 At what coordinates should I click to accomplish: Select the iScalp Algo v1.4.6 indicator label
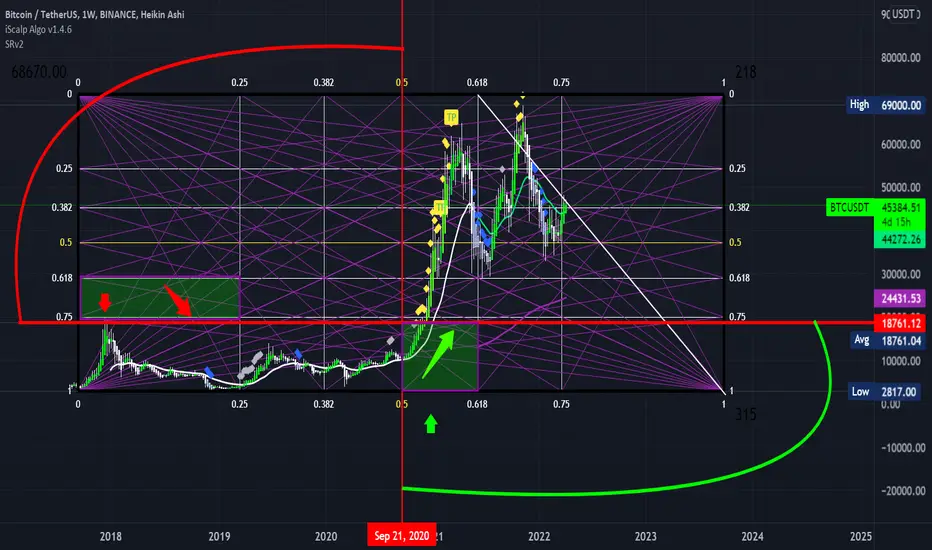click(x=38, y=29)
